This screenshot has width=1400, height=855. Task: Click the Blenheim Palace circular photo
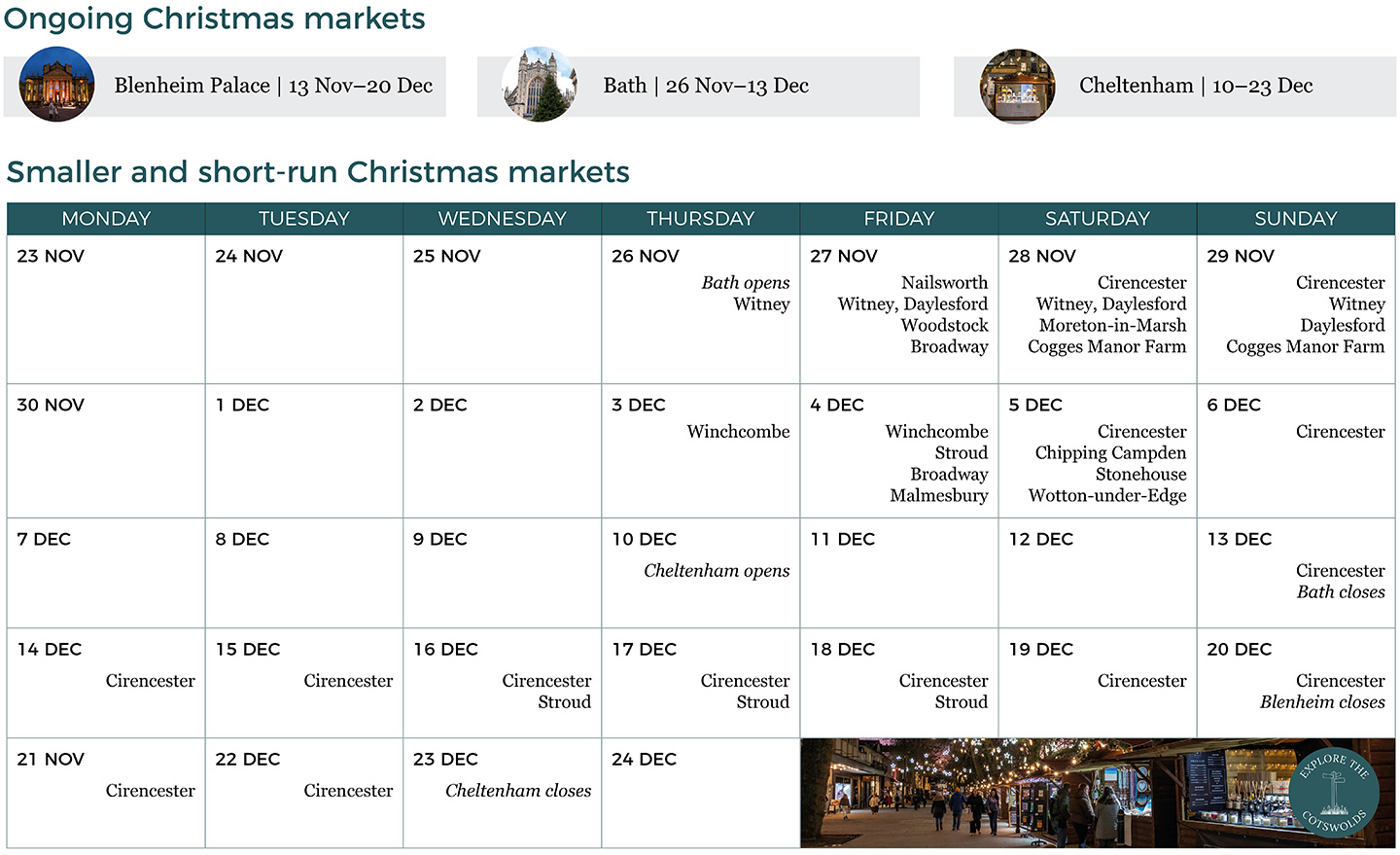coord(56,85)
